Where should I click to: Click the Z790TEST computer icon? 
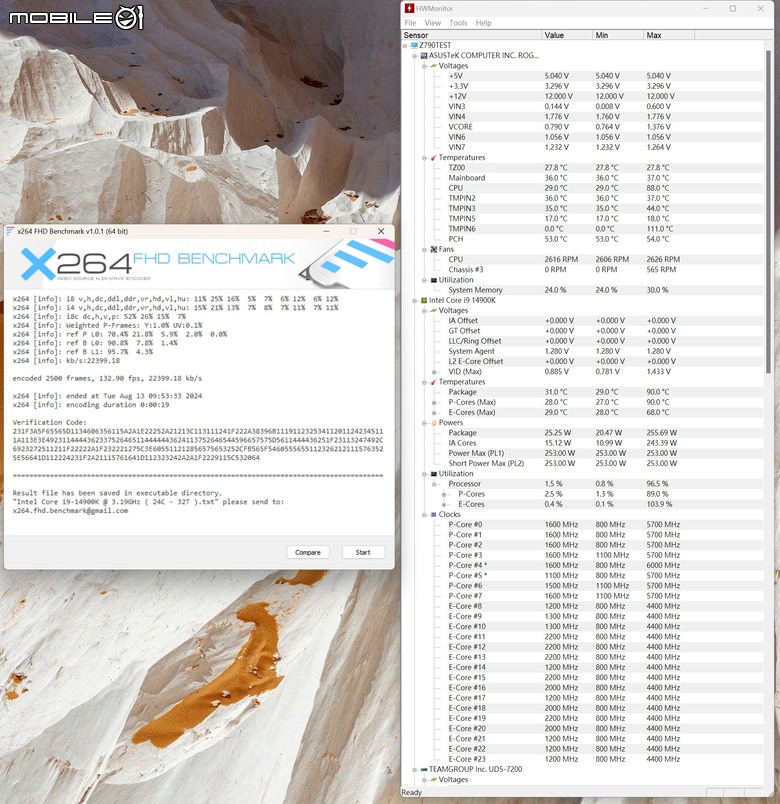click(414, 45)
